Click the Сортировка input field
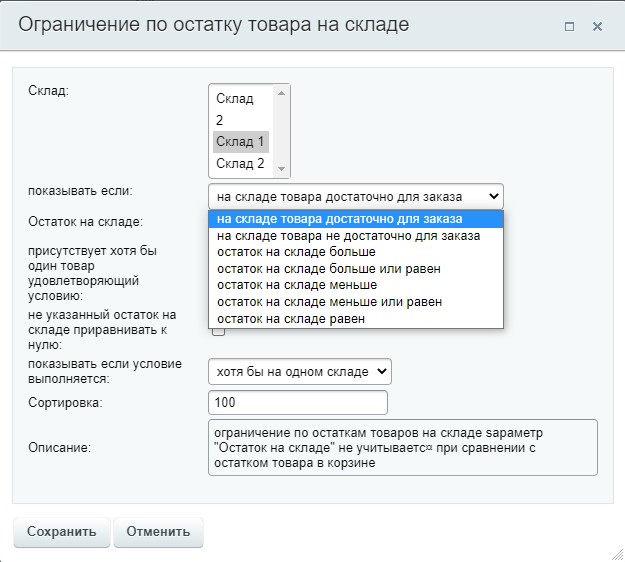 tap(297, 402)
